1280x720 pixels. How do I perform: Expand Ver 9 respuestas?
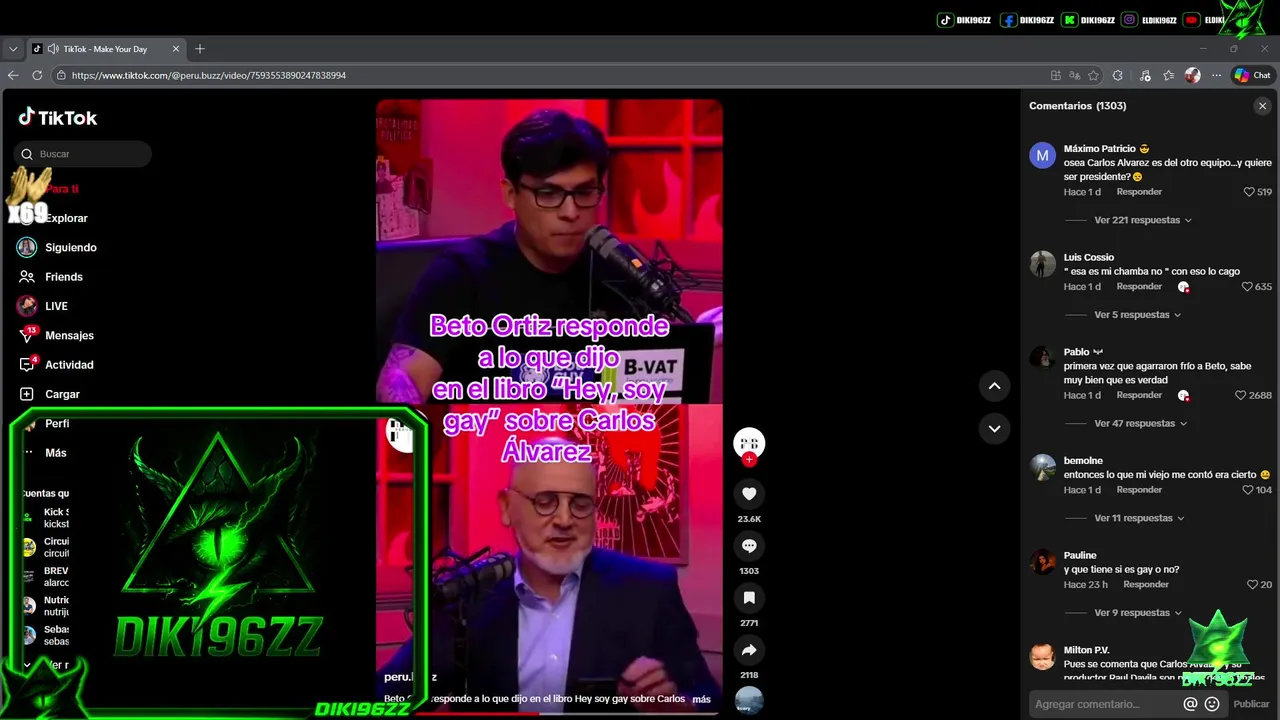tap(1137, 613)
